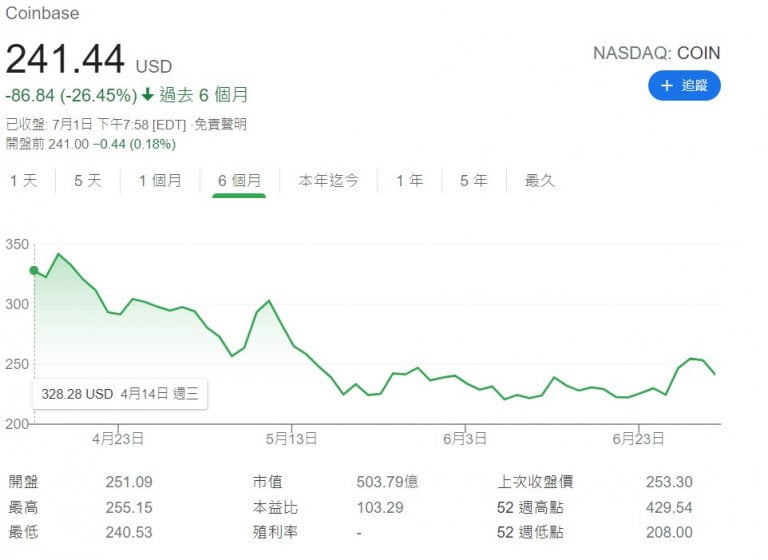This screenshot has height=560, width=768.
Task: Open the 免責聲明 disclaimer link
Action: [x=220, y=124]
